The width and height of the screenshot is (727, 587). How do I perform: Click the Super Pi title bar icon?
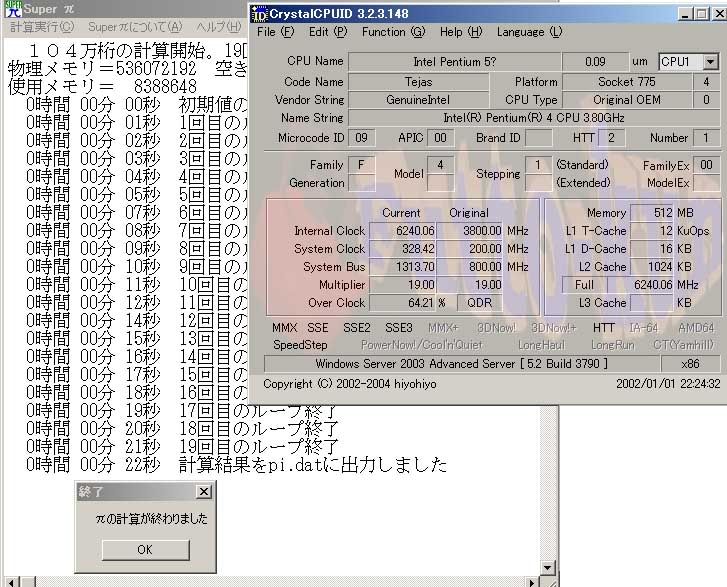tap(13, 8)
